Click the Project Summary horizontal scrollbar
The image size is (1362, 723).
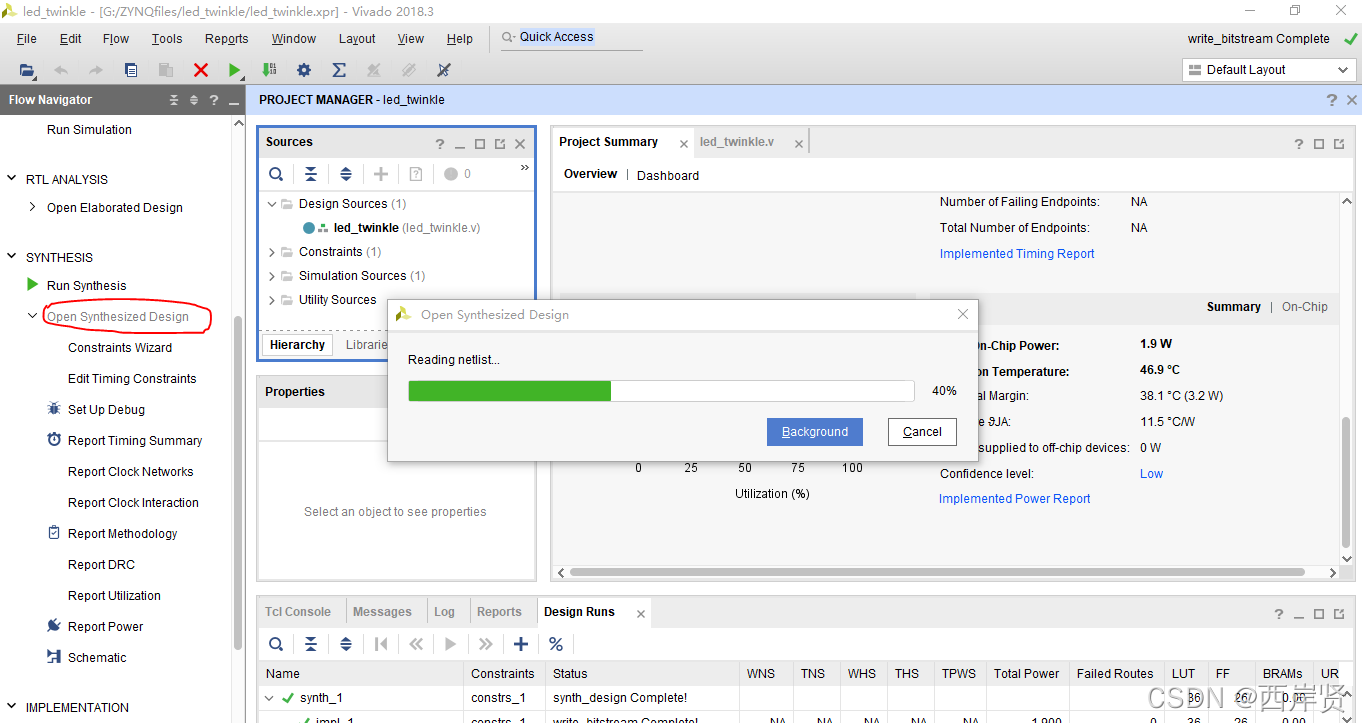tap(937, 572)
